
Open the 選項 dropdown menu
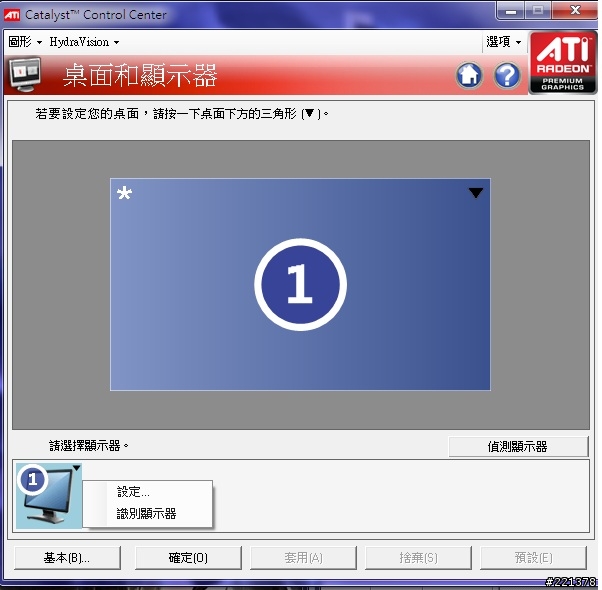coord(503,41)
